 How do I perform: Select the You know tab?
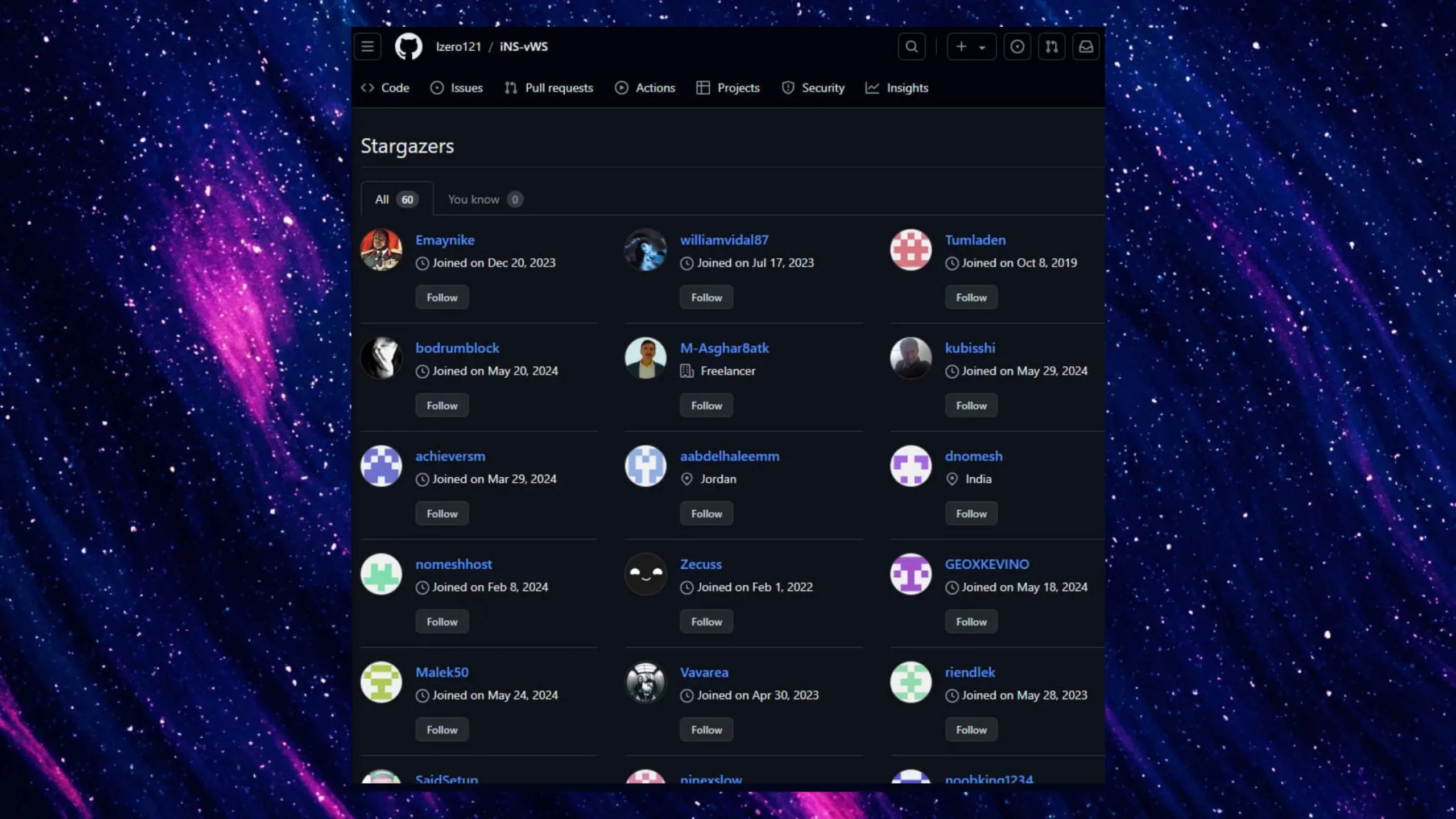485,199
